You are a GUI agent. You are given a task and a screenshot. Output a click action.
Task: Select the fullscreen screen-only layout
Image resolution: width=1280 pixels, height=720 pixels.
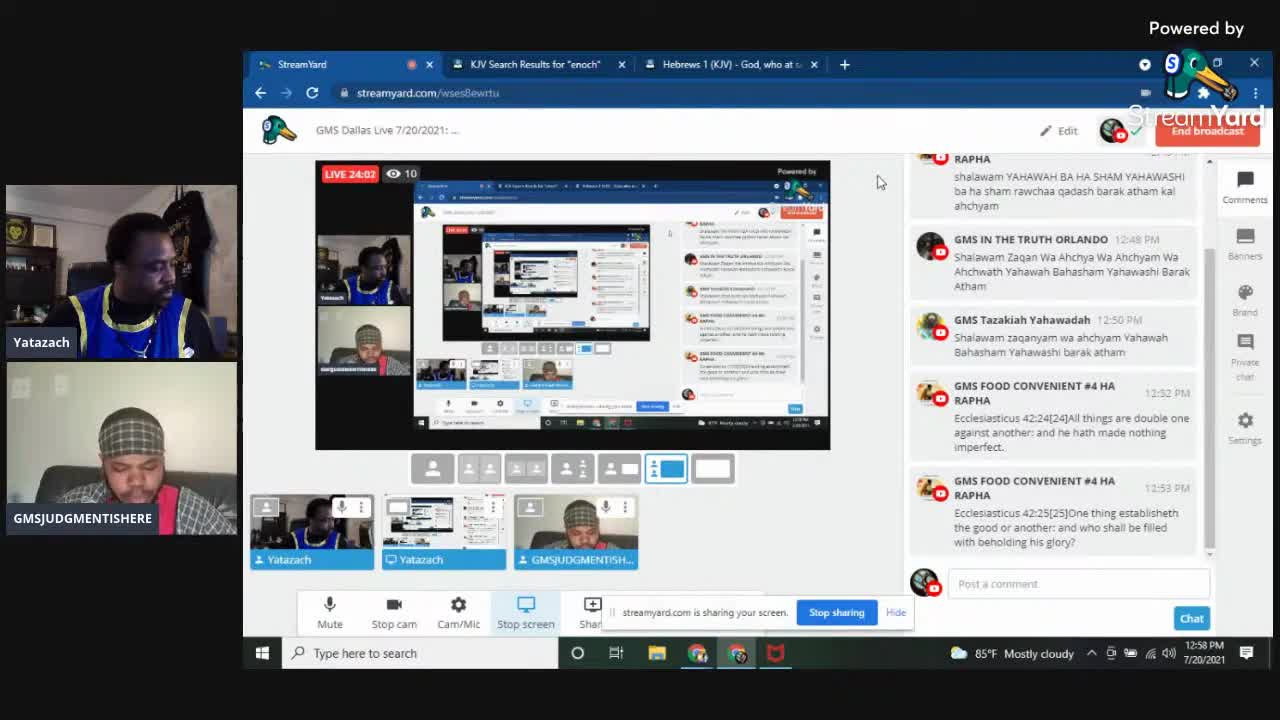(x=713, y=469)
